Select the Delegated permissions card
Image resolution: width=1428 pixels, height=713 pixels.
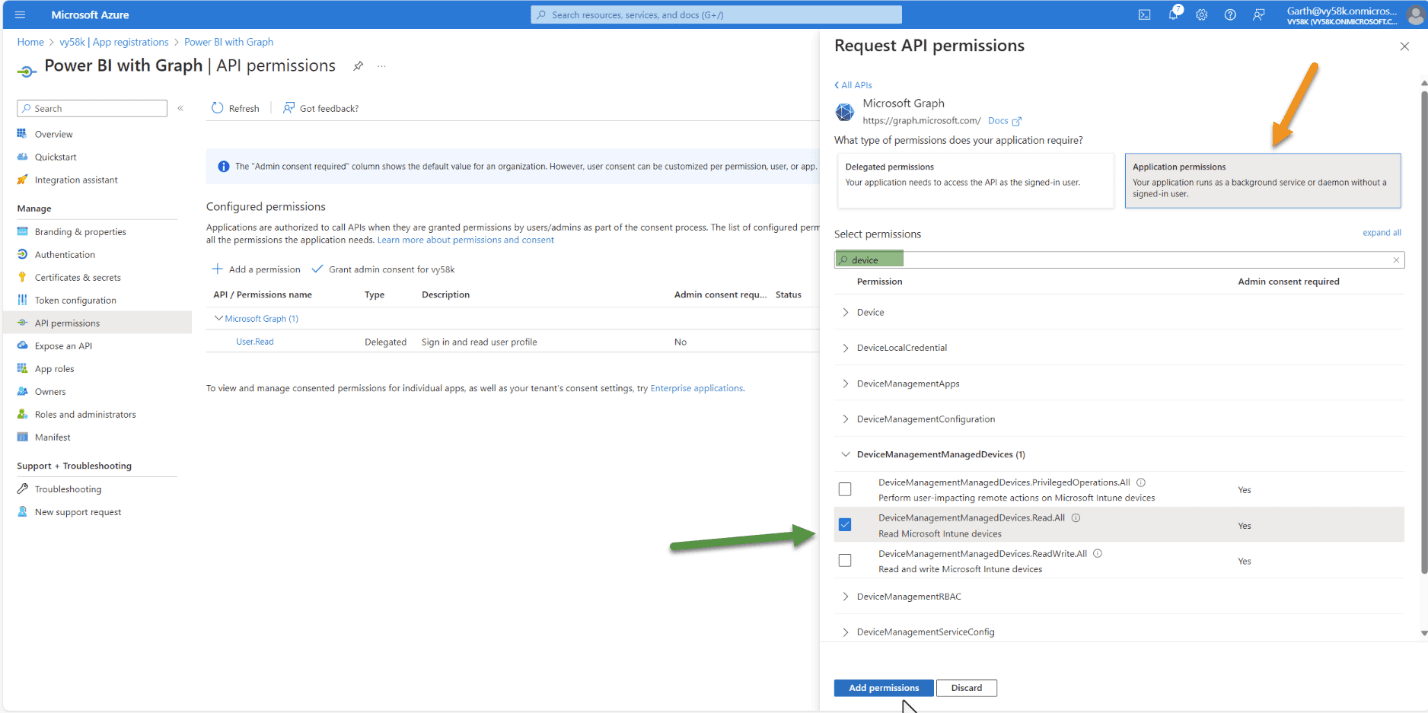[975, 181]
